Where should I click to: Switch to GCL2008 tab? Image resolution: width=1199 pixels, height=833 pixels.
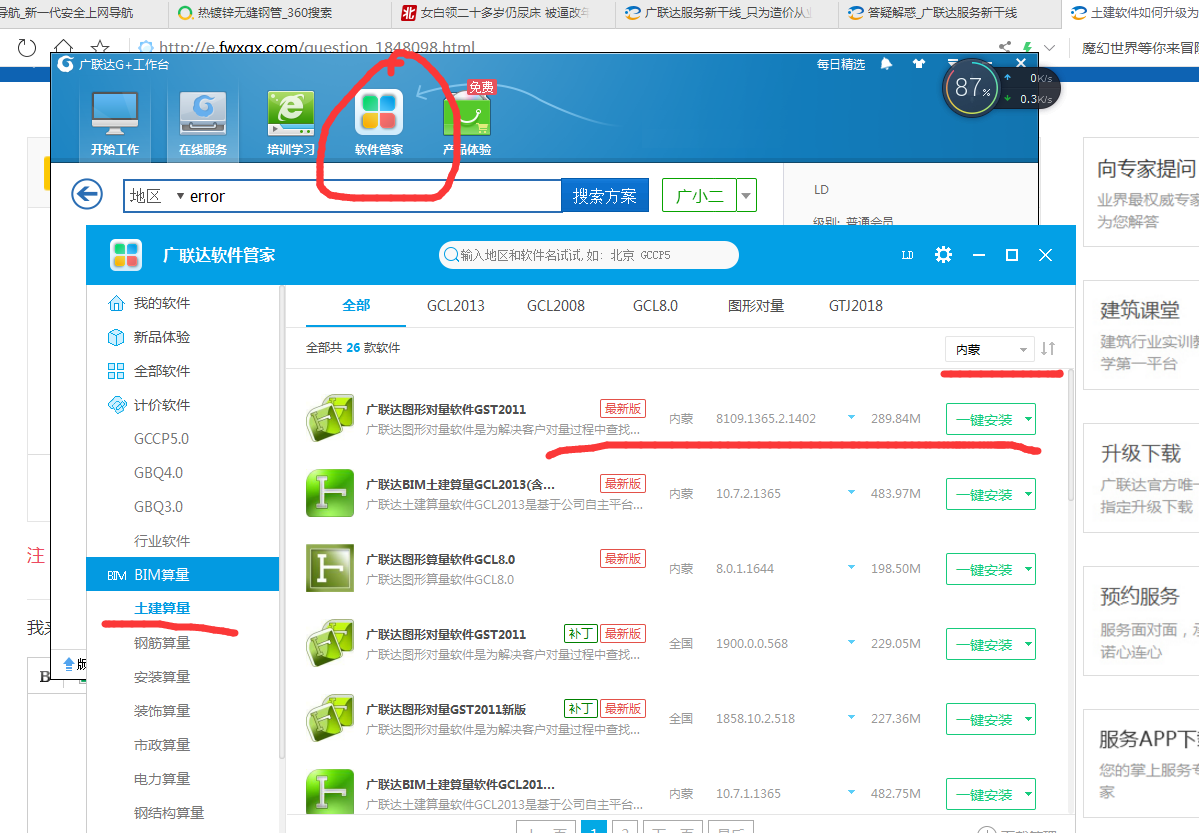pyautogui.click(x=556, y=305)
